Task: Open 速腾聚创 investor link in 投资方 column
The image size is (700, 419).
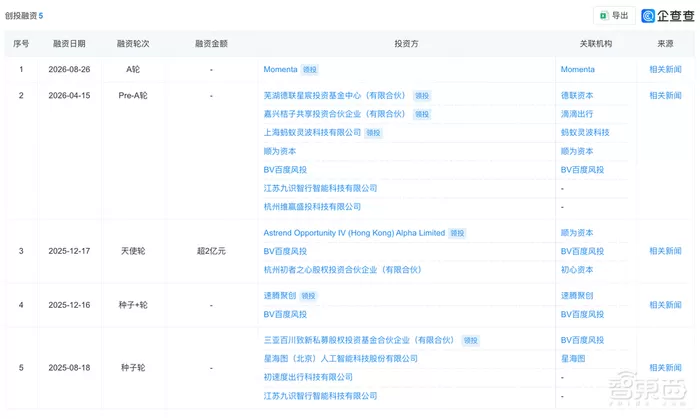Action: (x=280, y=295)
